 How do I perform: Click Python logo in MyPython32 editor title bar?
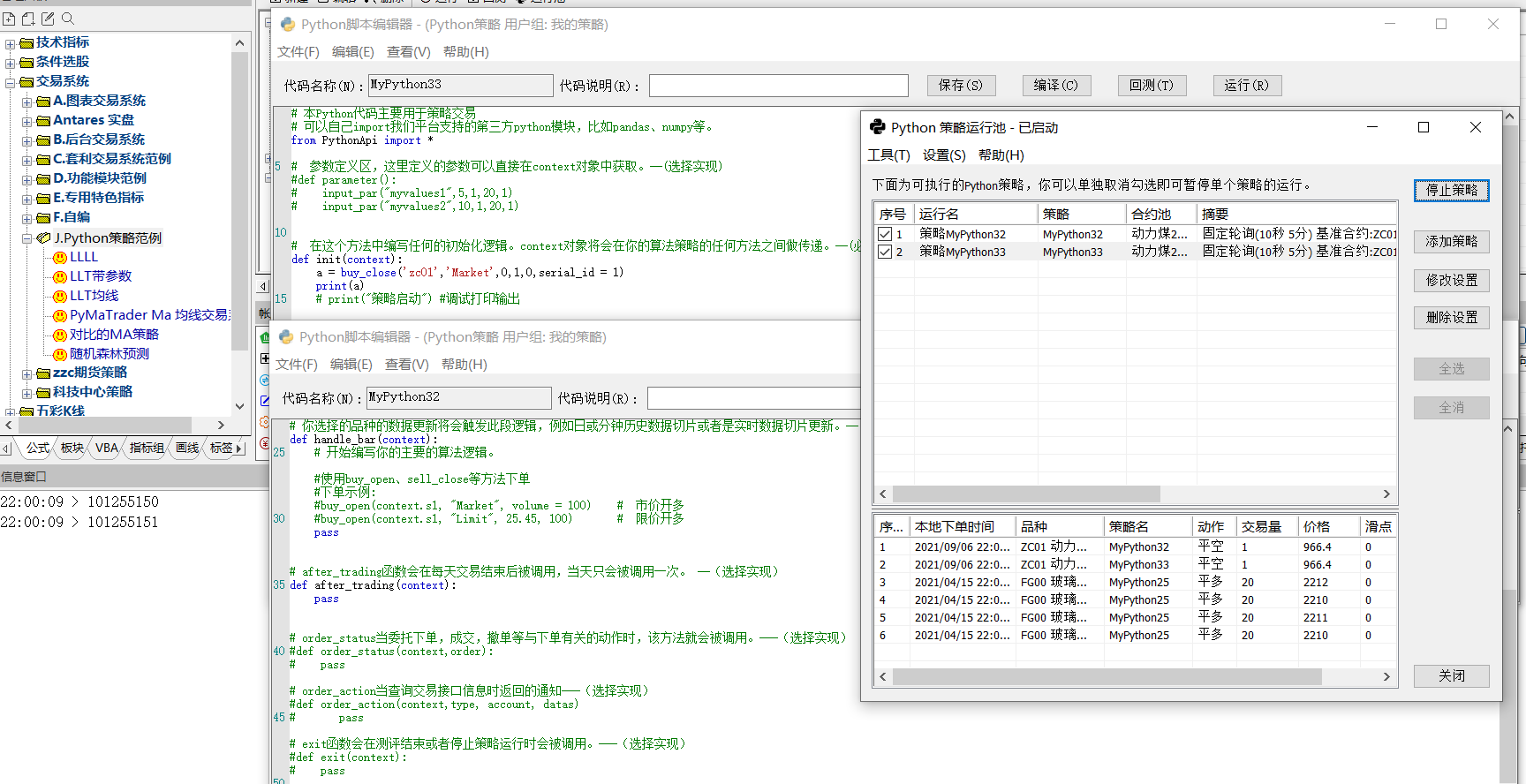[285, 337]
